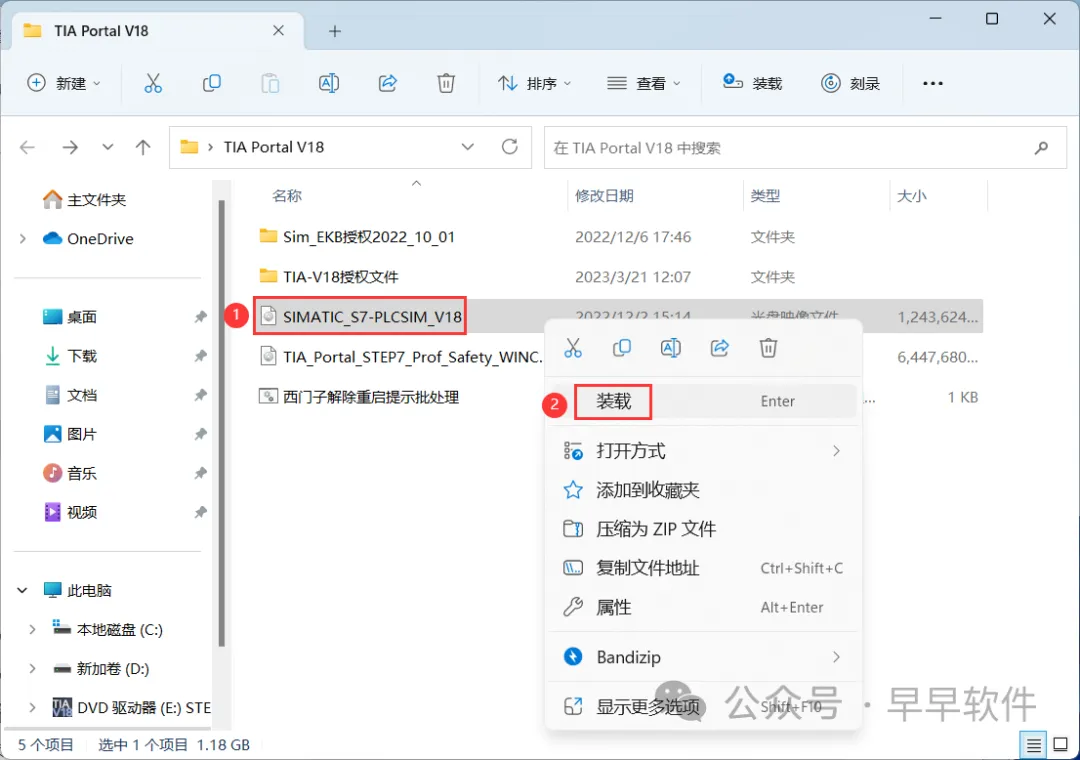Expand the OneDrive tree node
The image size is (1080, 760).
click(x=23, y=238)
